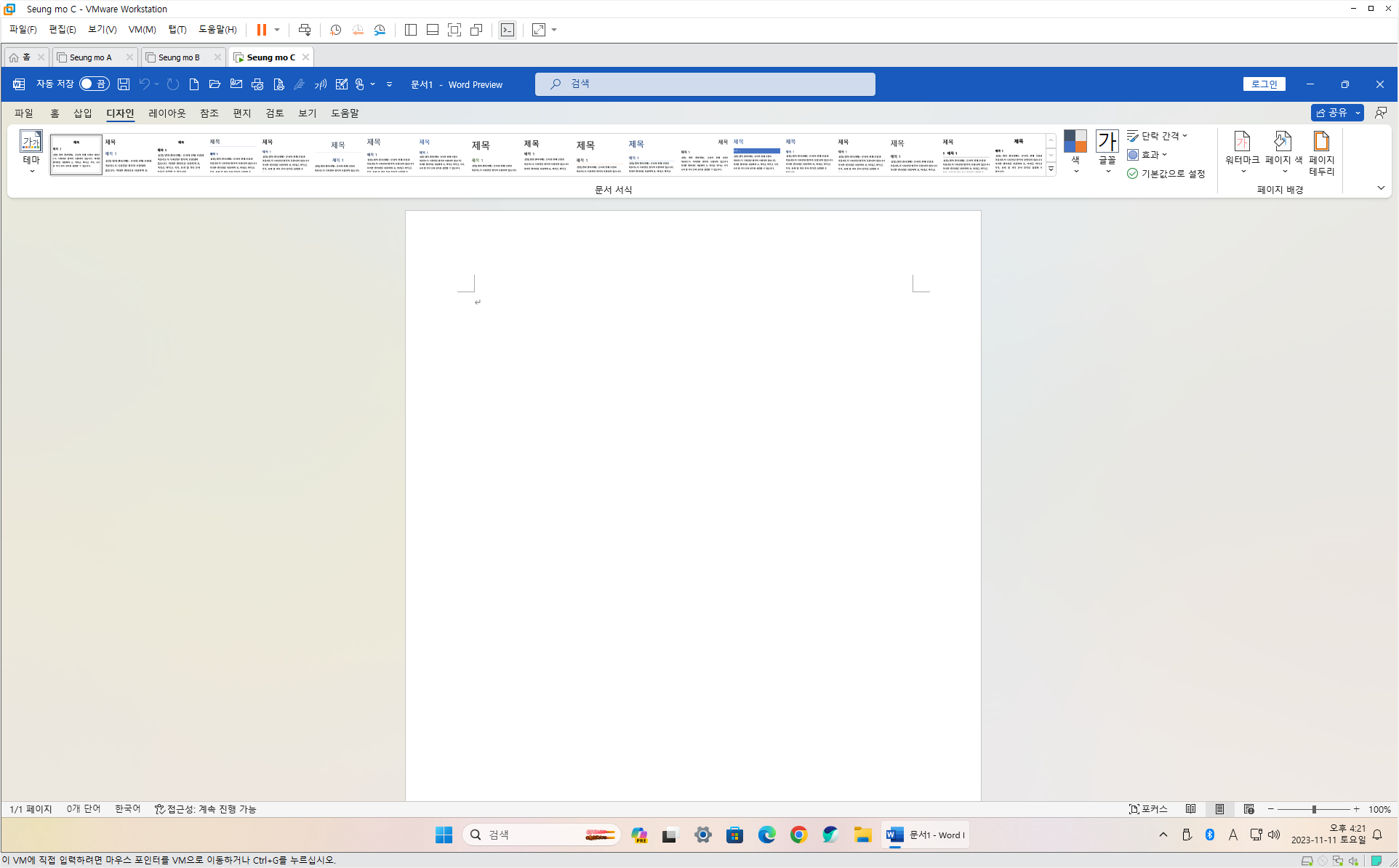This screenshot has width=1399, height=868.
Task: Switch to Focus (포커스) mode in status bar
Action: click(x=1148, y=809)
